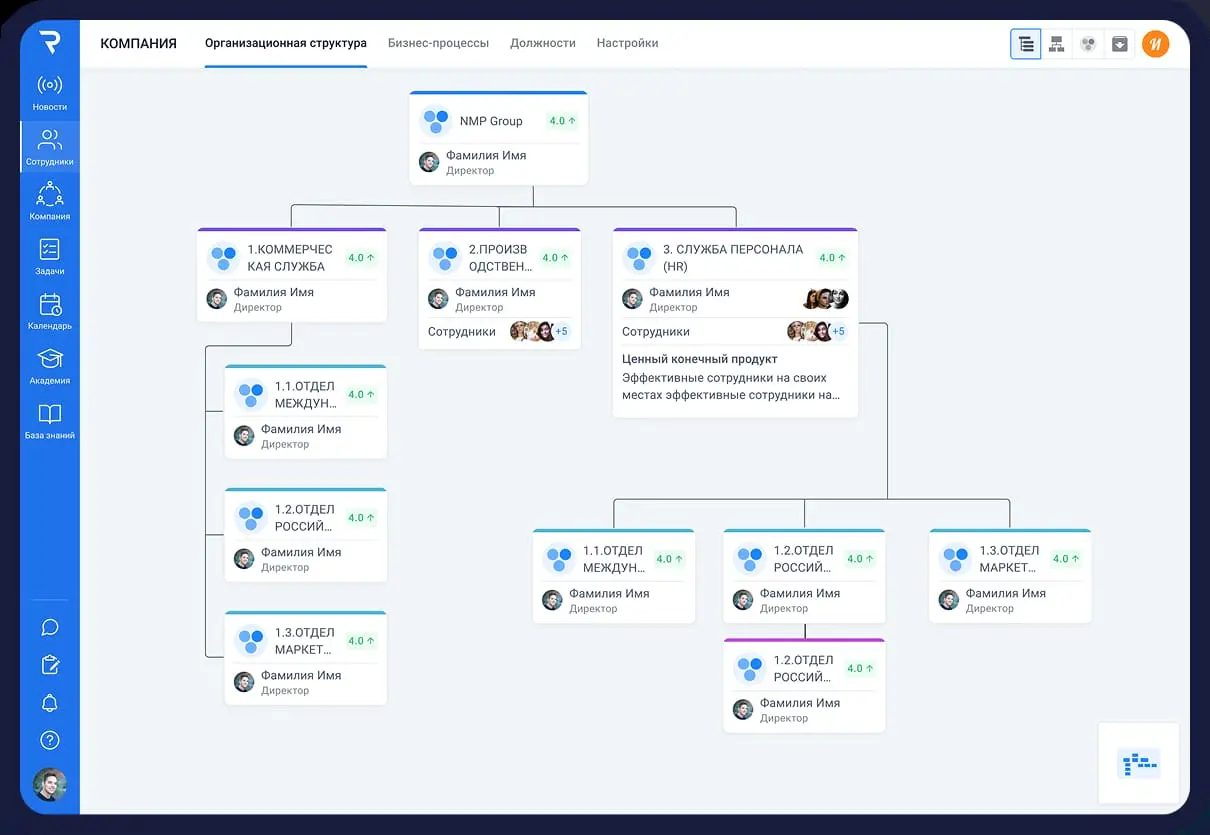
Task: Switch to circles bubble view mode
Action: (1088, 44)
